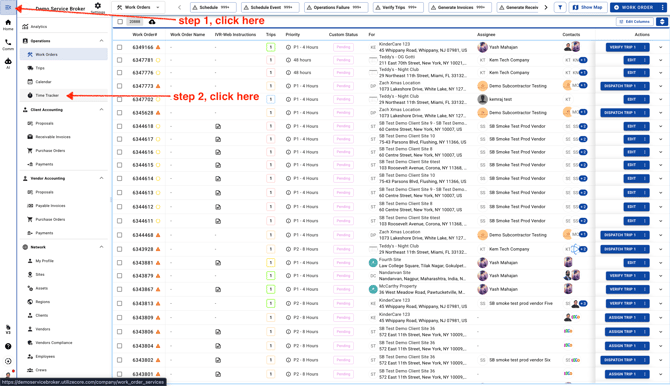Select checkbox for work order 6347773
The image size is (670, 386).
point(120,86)
